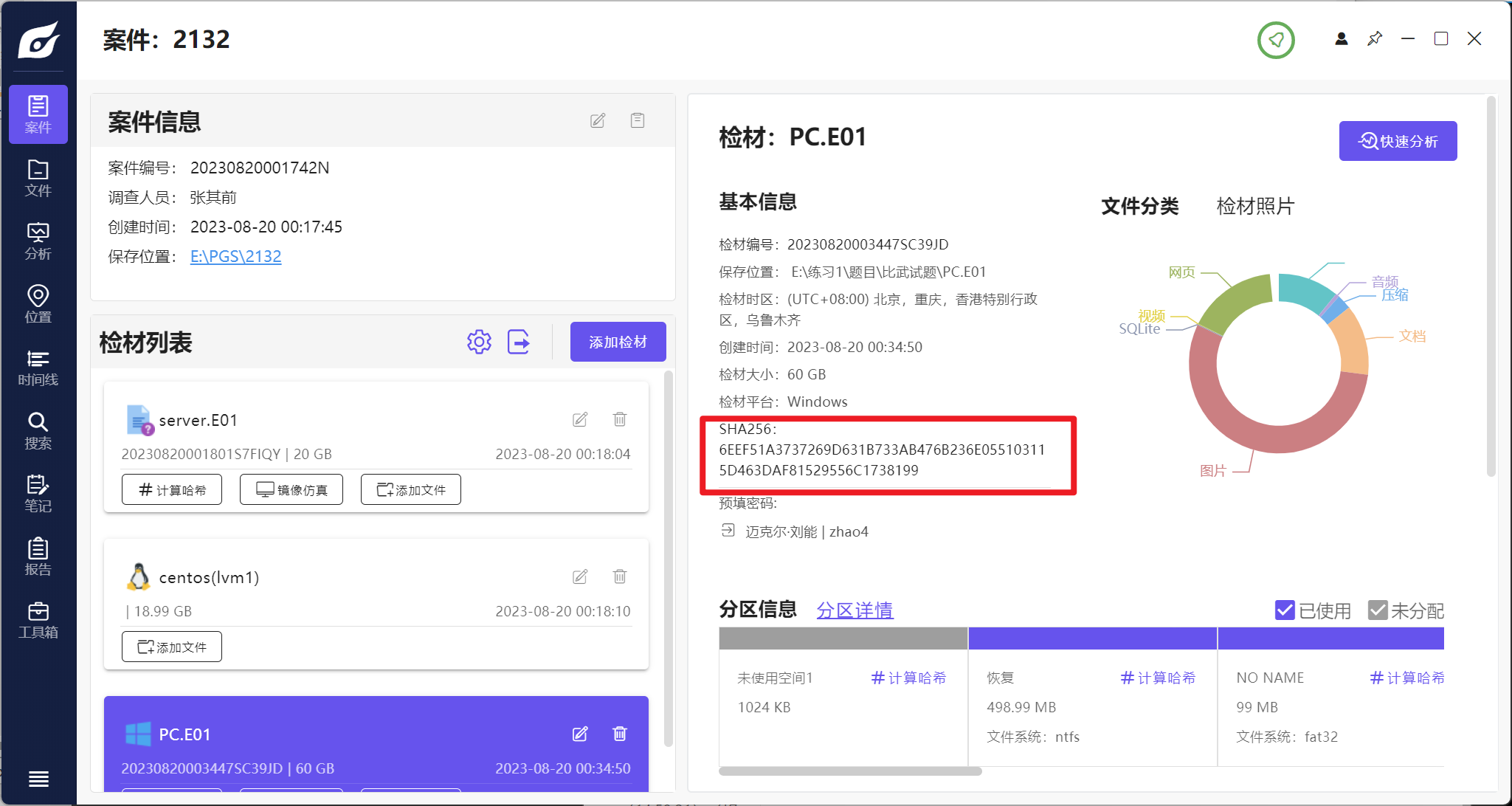The width and height of the screenshot is (1512, 806).
Task: Click the SQLite chart legend label
Action: click(x=1139, y=328)
